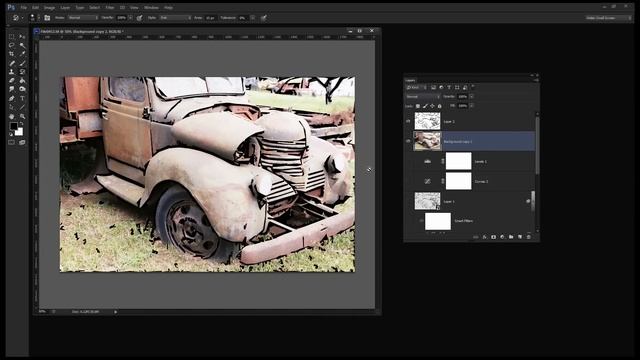Toggle Quick Mask mode
The image size is (640, 360).
(x=12, y=142)
